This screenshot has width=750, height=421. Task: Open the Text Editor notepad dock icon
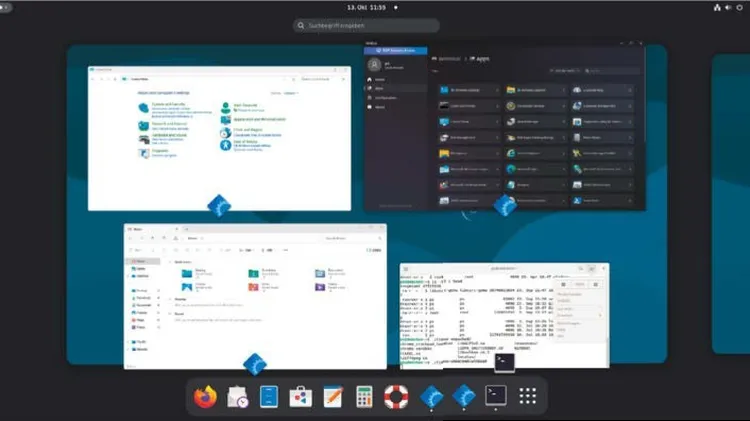333,397
